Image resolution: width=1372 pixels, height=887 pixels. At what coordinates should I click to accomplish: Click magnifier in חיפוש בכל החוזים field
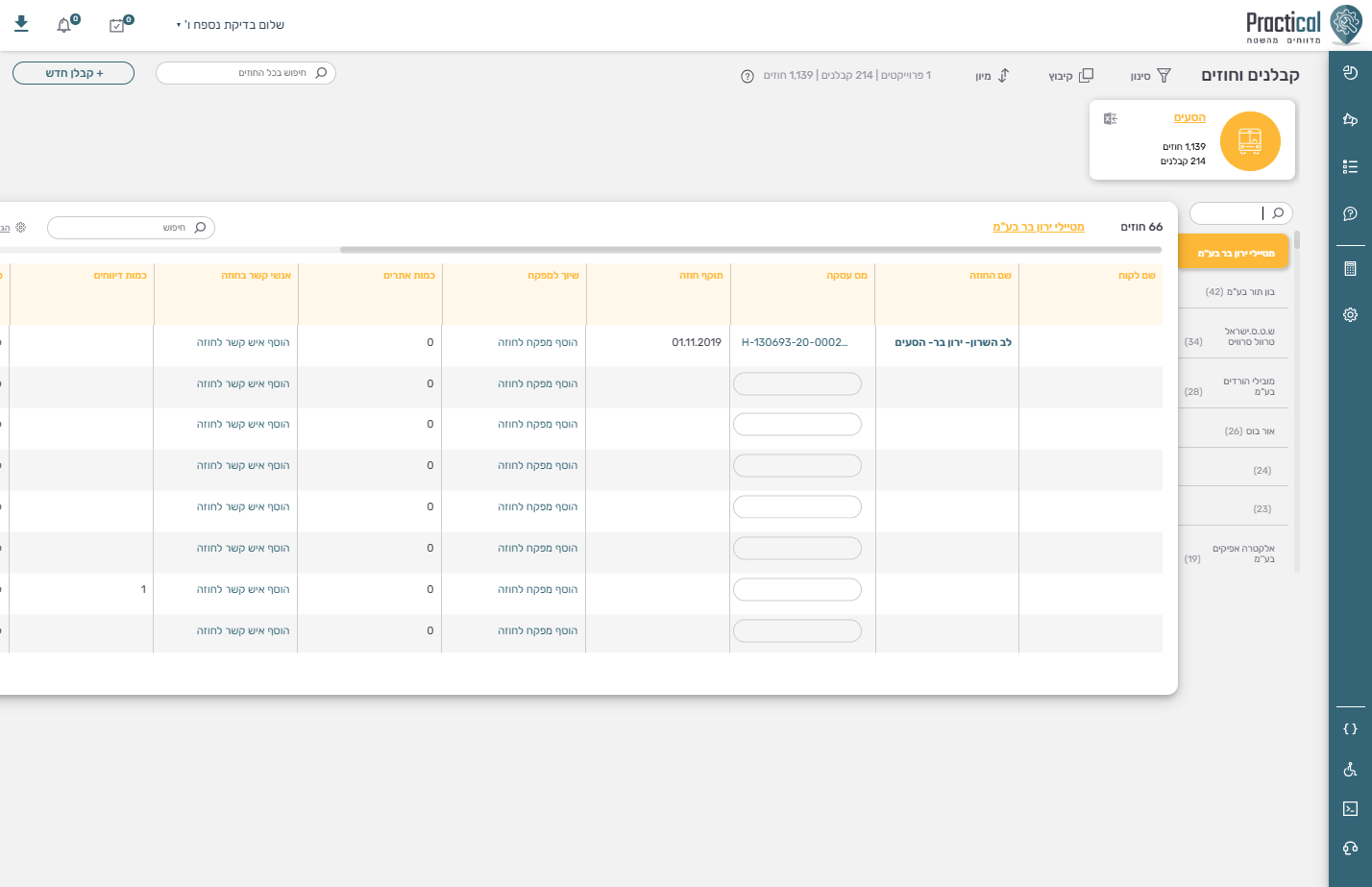tap(321, 73)
